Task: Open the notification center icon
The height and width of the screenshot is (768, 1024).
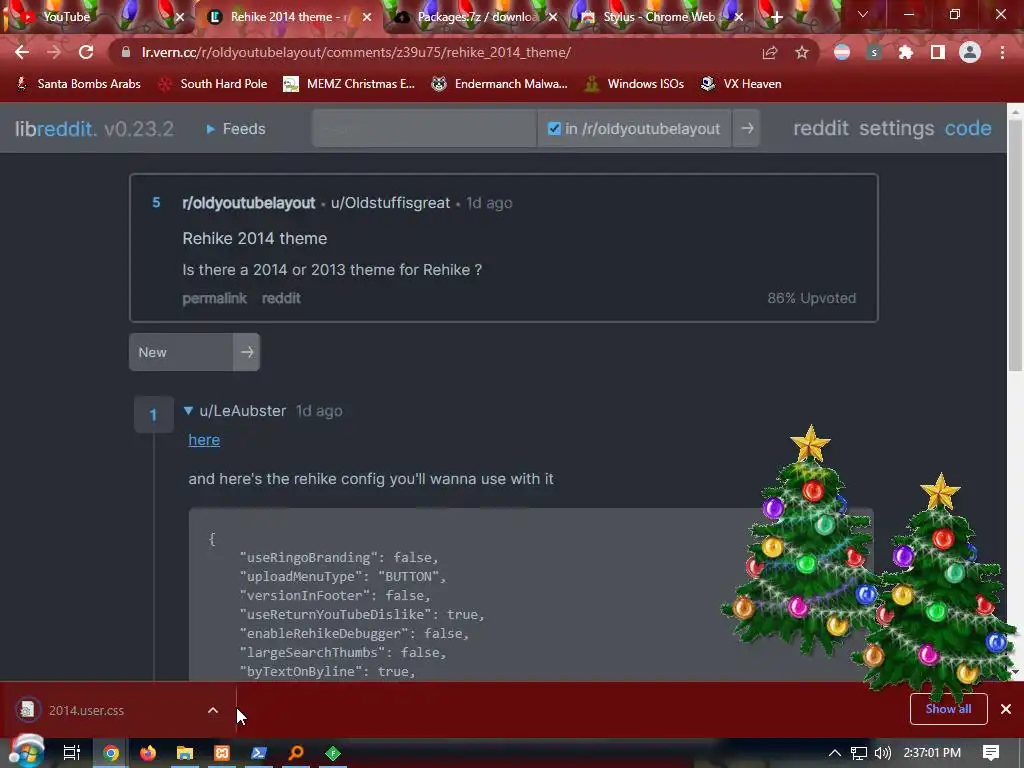Action: click(991, 753)
